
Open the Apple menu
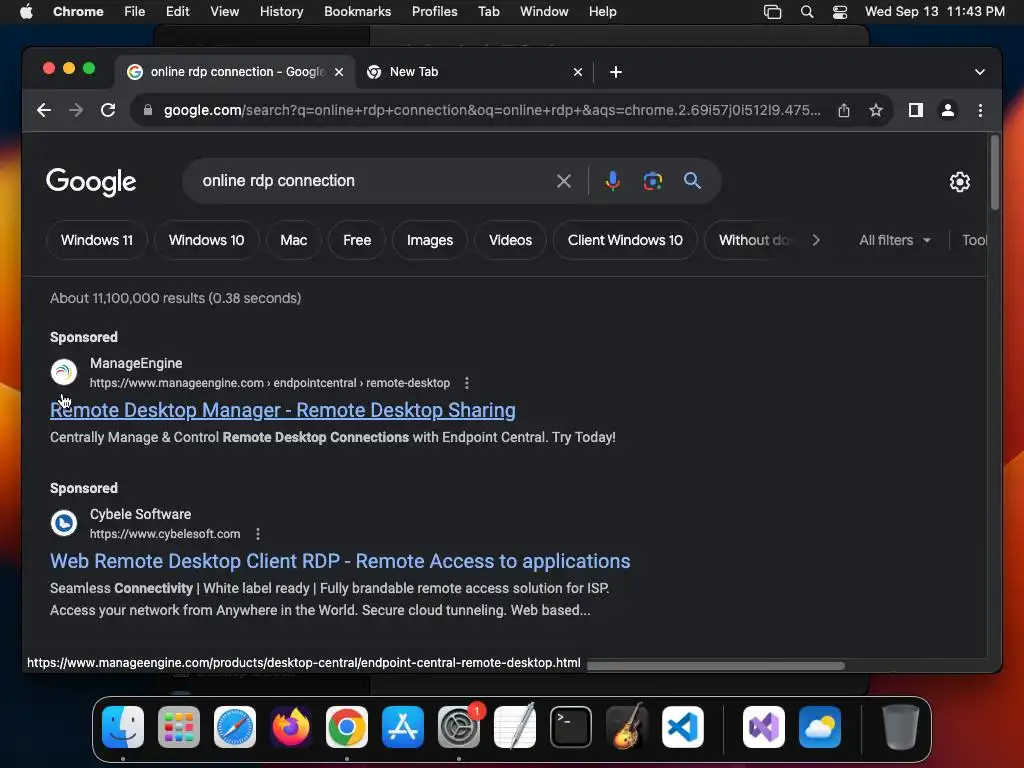(x=26, y=12)
